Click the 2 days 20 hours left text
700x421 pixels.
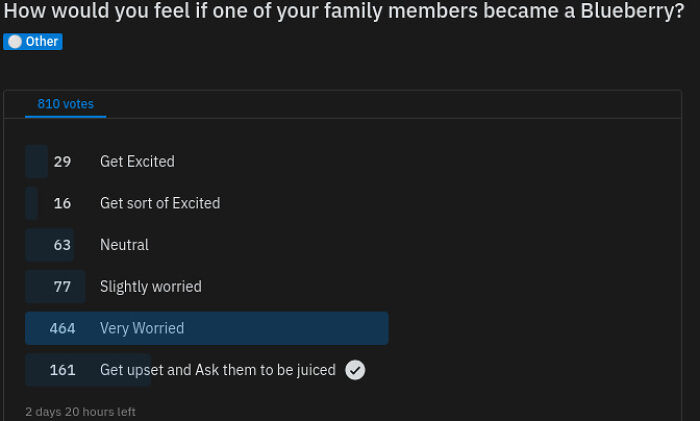(80, 412)
